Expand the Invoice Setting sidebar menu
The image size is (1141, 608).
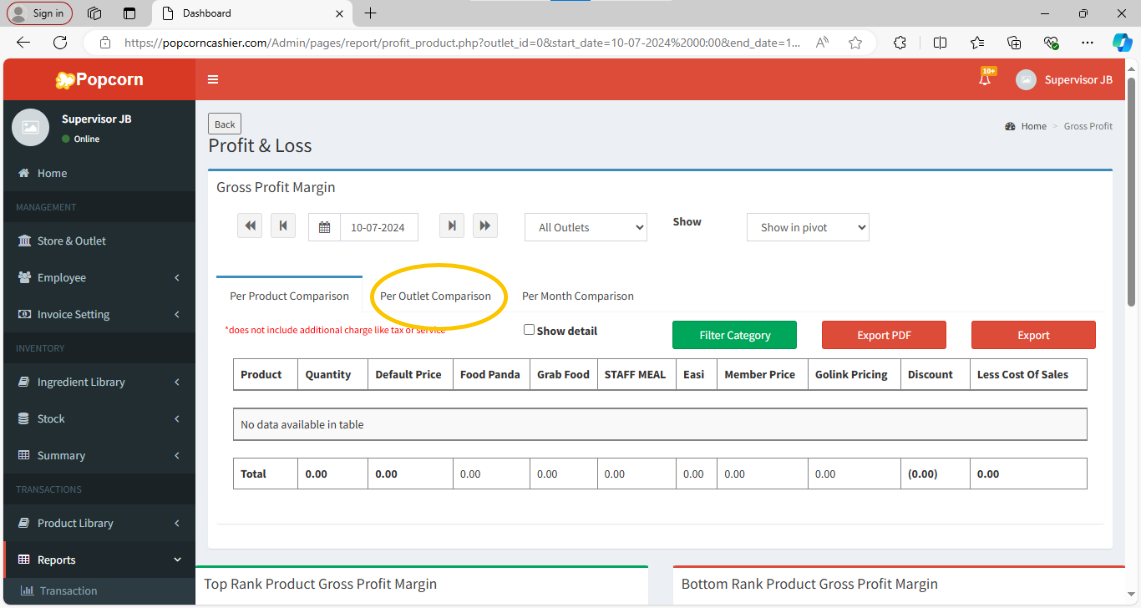coord(99,314)
